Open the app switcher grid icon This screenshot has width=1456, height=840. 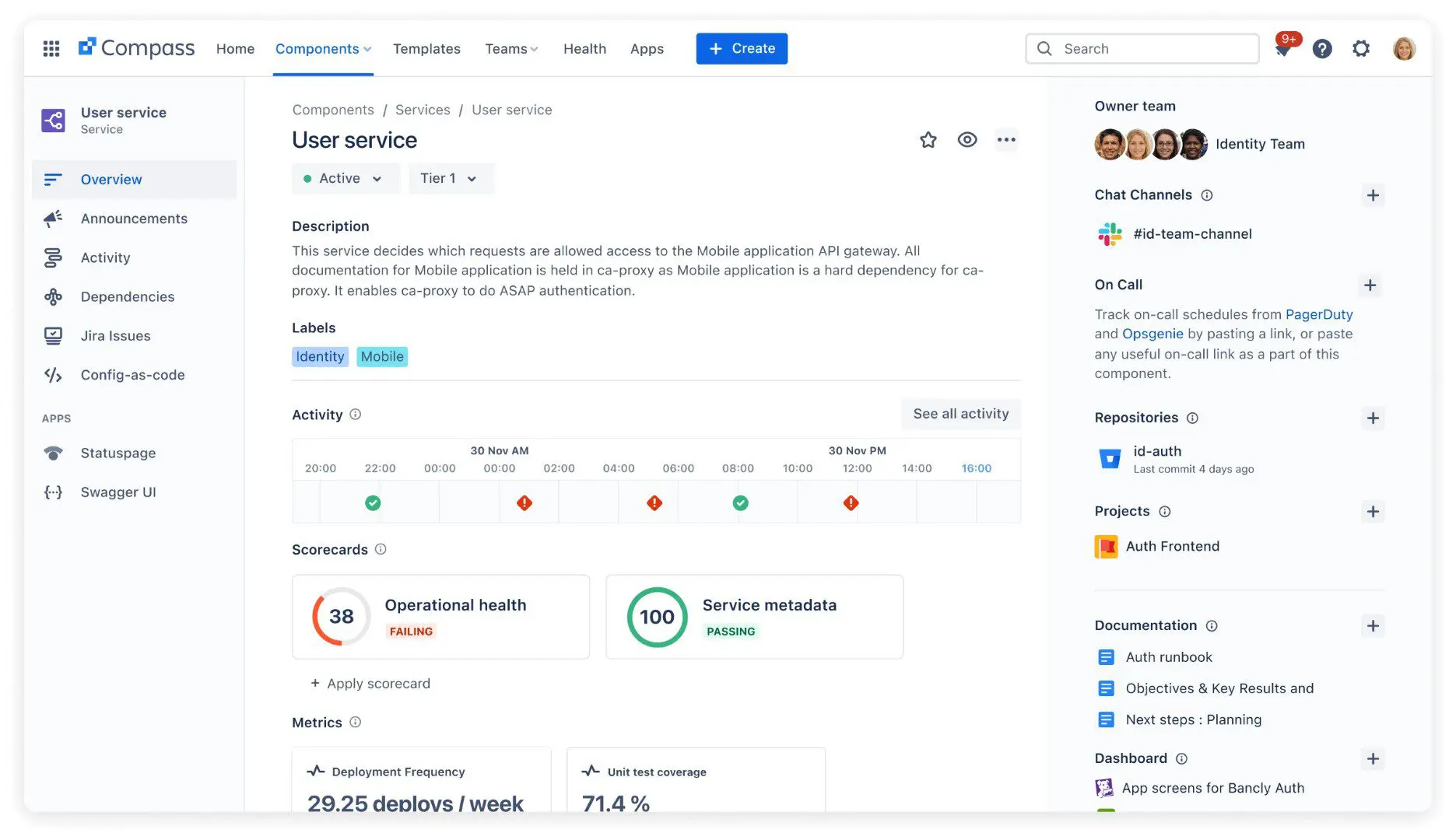[51, 48]
